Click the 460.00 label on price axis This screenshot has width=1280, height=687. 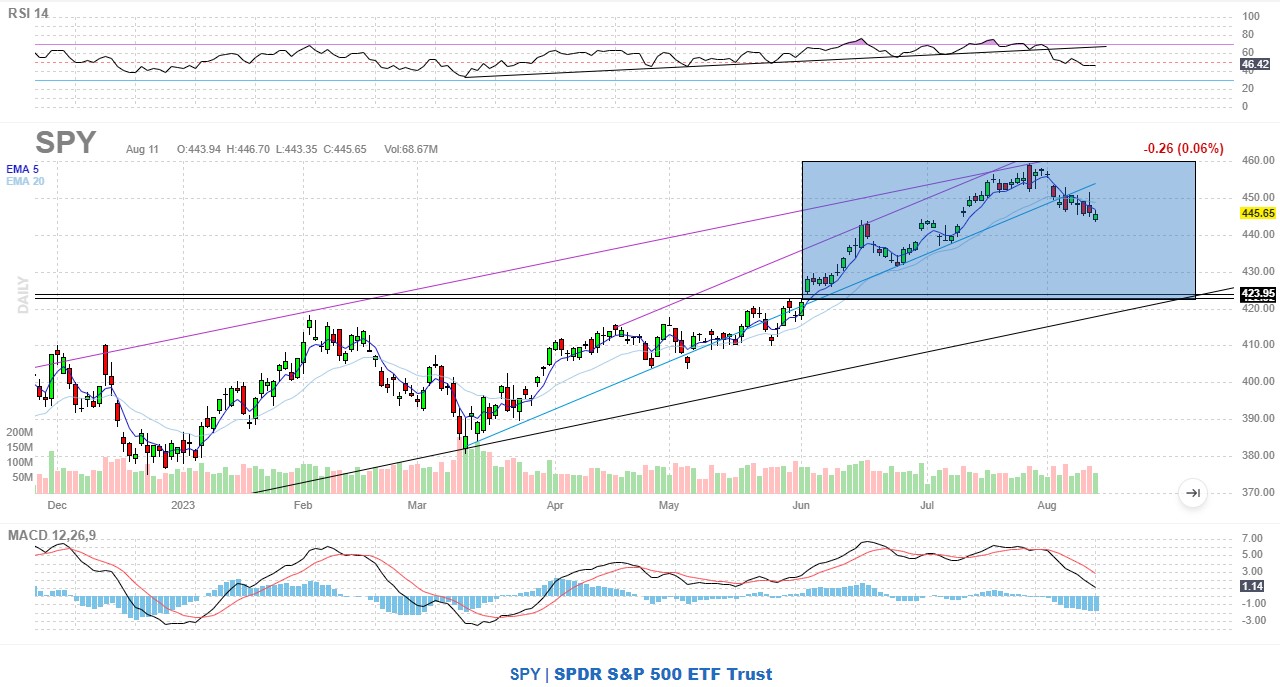click(1257, 160)
